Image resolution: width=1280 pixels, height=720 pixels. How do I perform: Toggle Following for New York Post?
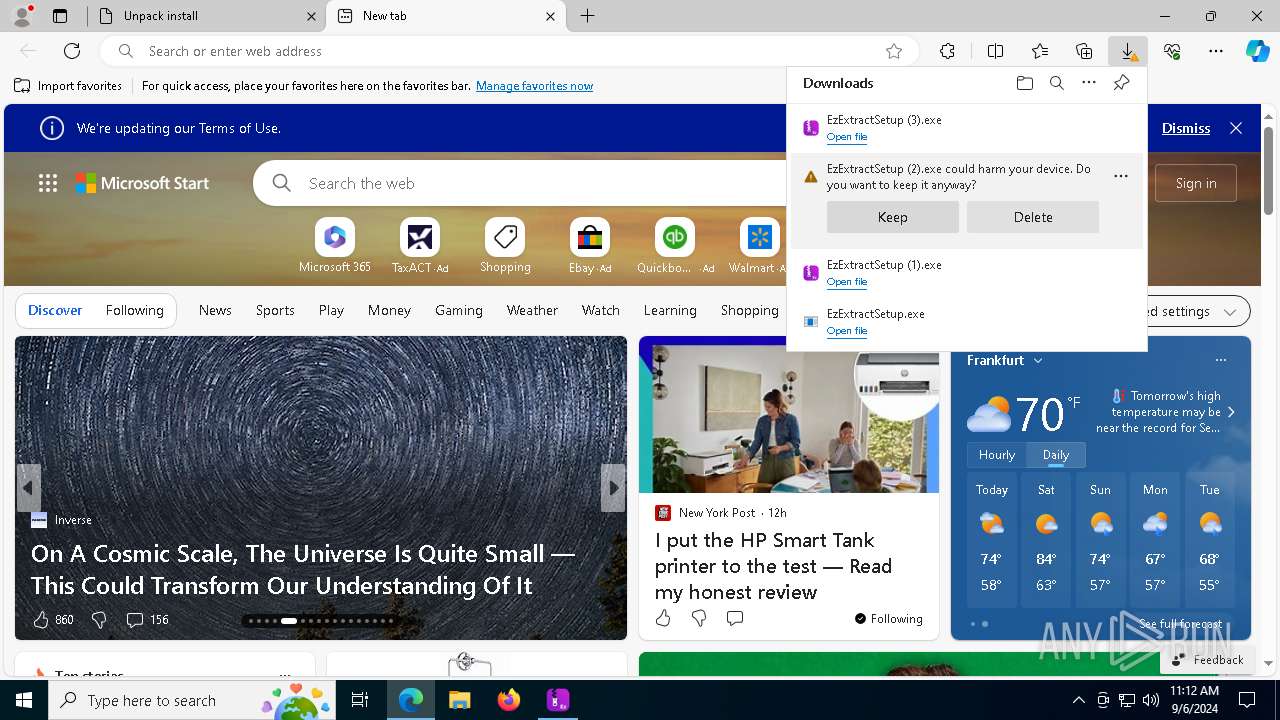click(x=889, y=619)
